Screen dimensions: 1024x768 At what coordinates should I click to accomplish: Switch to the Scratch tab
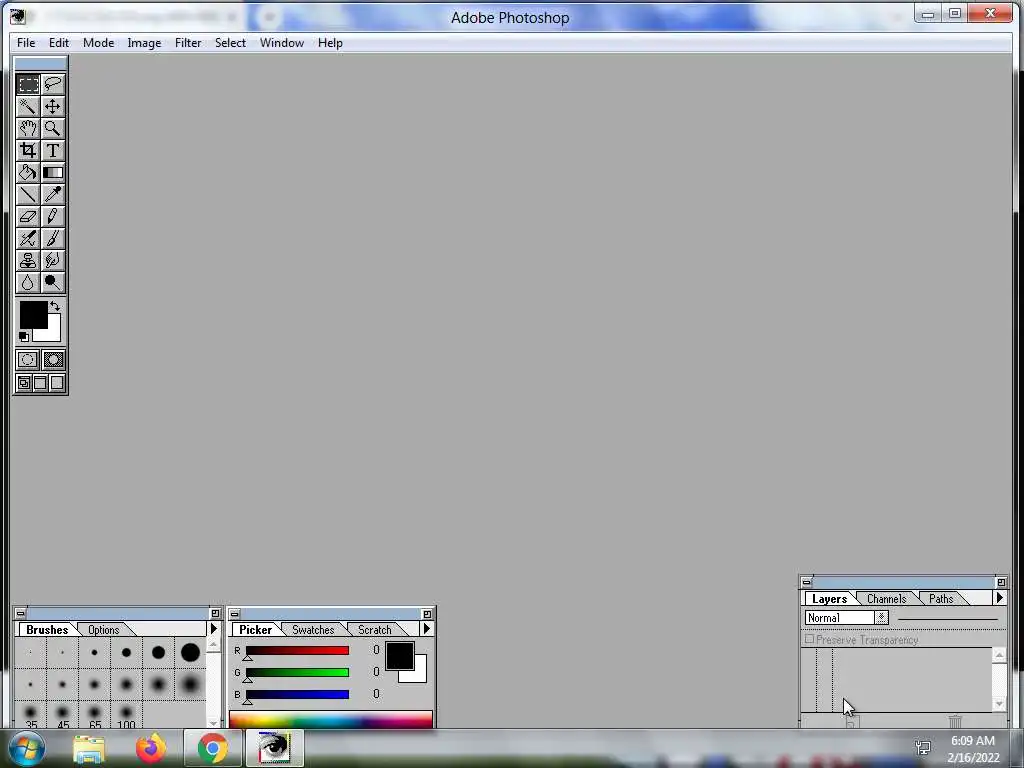[x=375, y=630]
